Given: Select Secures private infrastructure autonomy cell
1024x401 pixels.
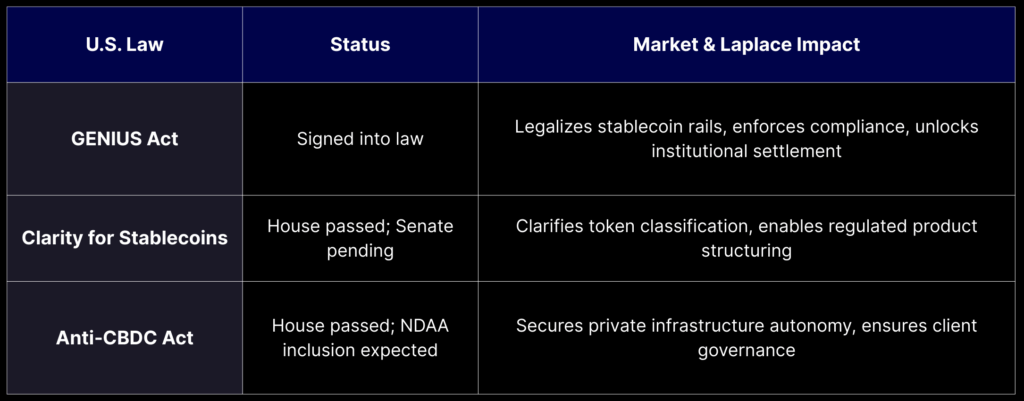Looking at the screenshot, I should coord(746,338).
